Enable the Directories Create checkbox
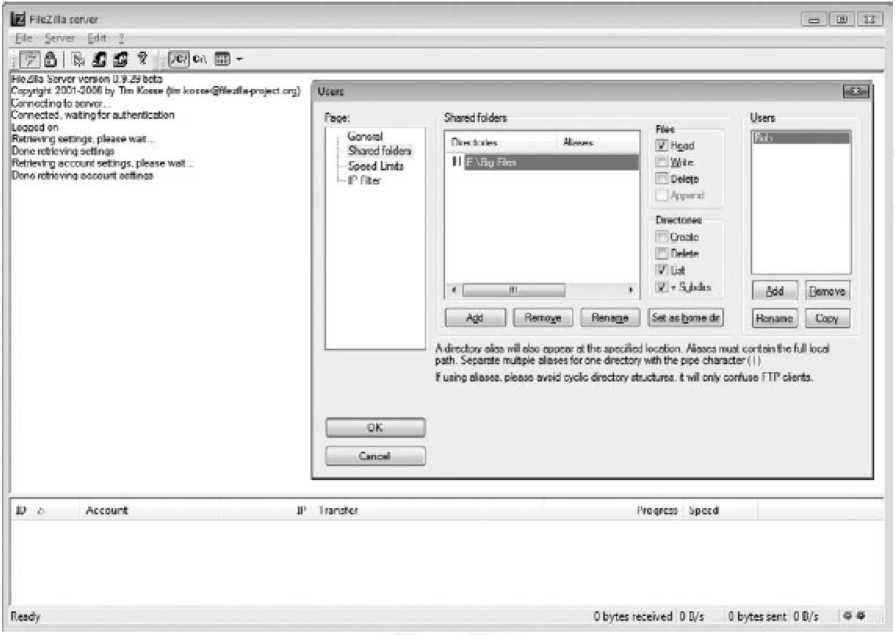 click(662, 236)
